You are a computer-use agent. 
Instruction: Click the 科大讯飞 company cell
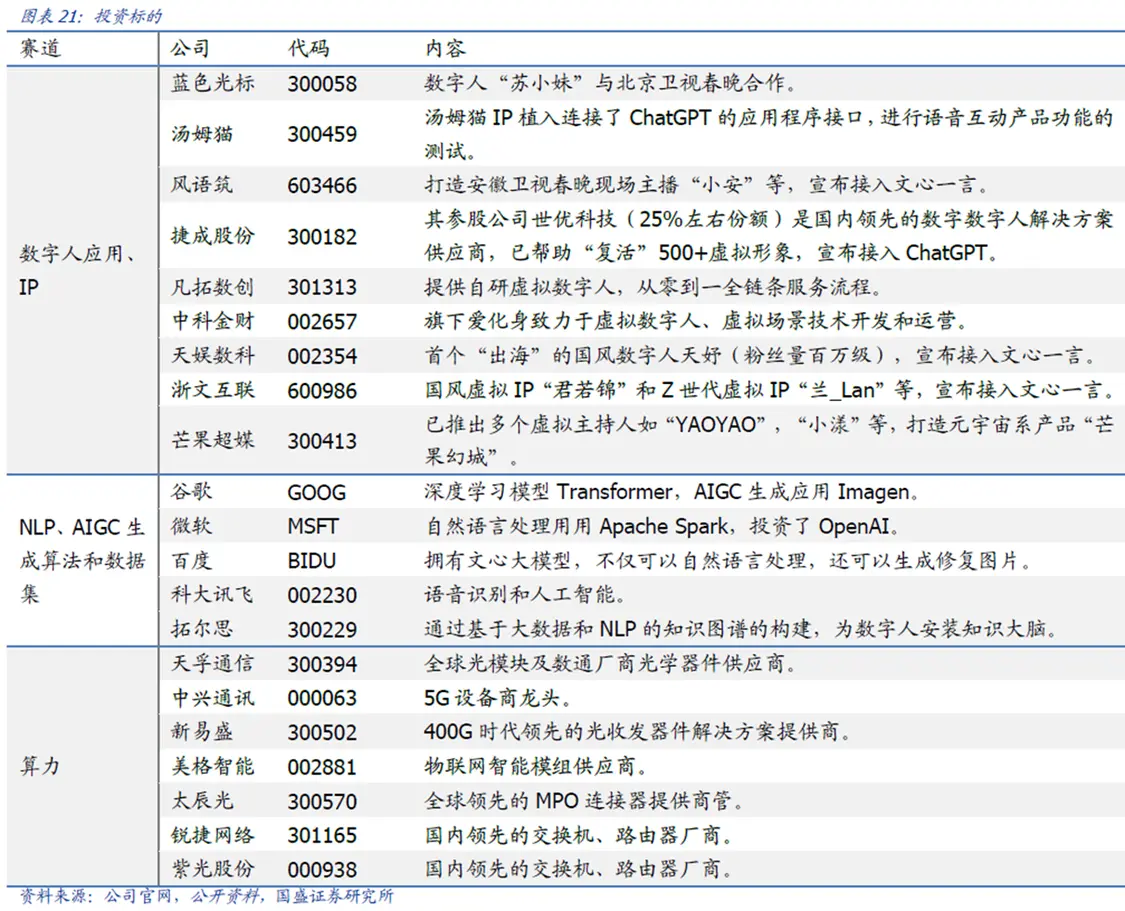click(212, 595)
